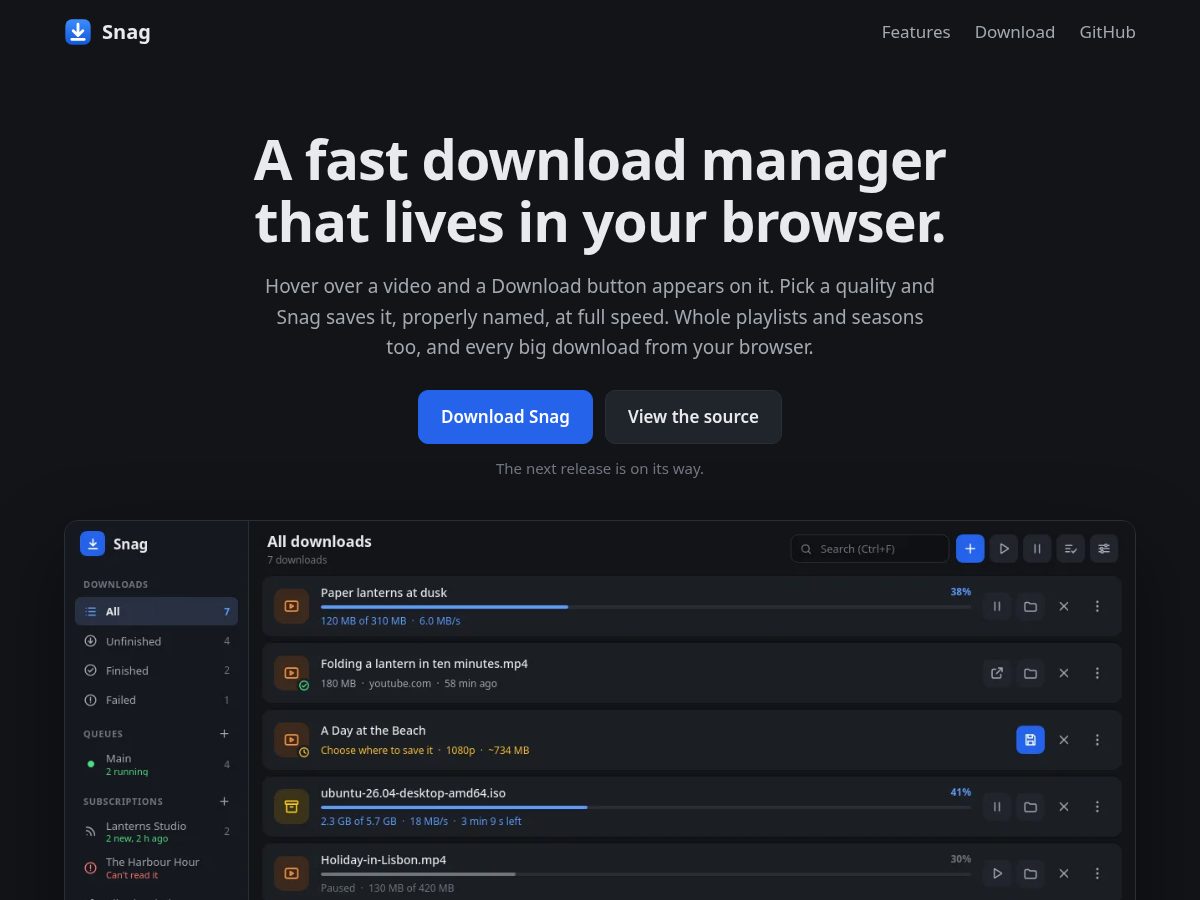Pause the Paper lanterns at dusk download
1200x900 pixels.
pos(997,606)
